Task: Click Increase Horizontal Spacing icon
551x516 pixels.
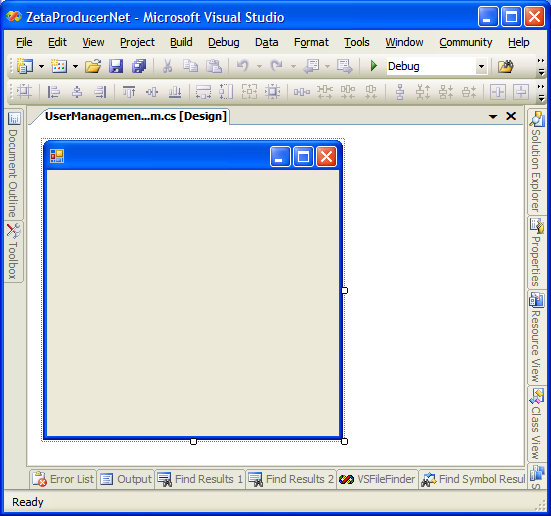Action: (x=325, y=92)
